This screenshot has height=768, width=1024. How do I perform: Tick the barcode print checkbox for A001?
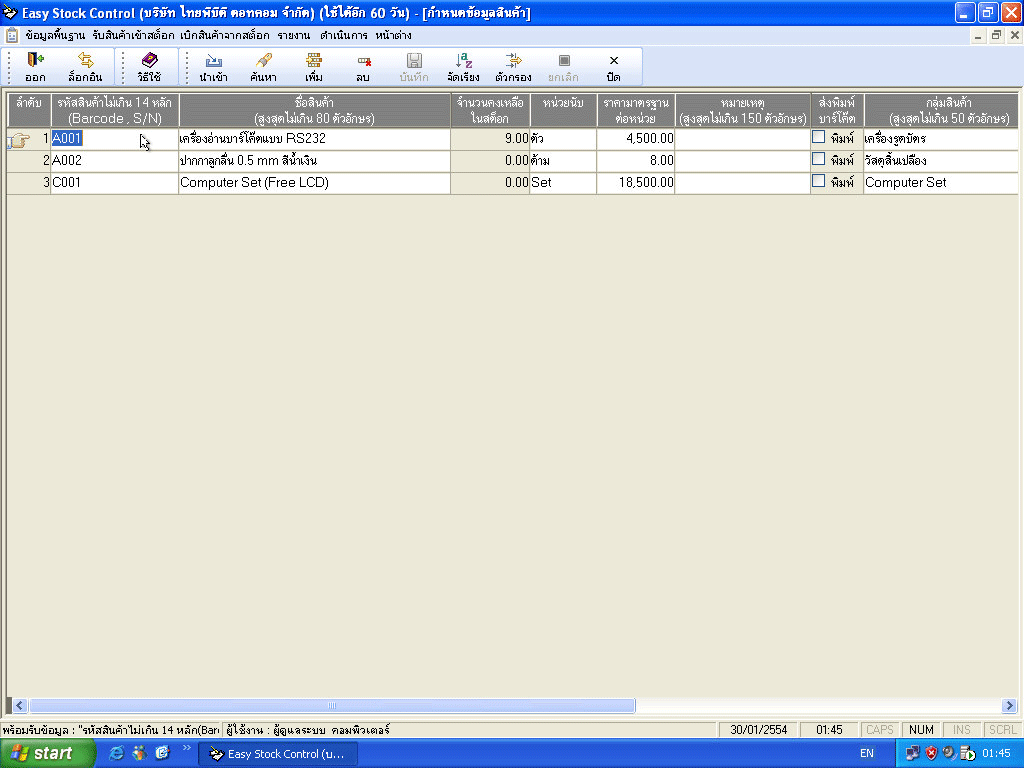coord(818,137)
